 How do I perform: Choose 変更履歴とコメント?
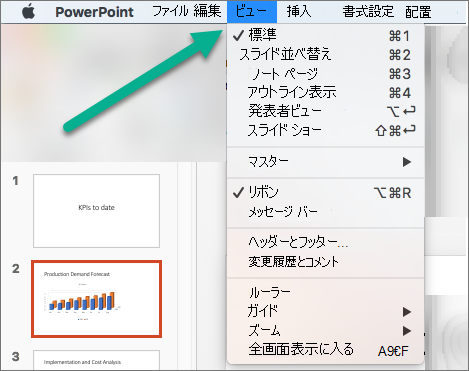325,262
